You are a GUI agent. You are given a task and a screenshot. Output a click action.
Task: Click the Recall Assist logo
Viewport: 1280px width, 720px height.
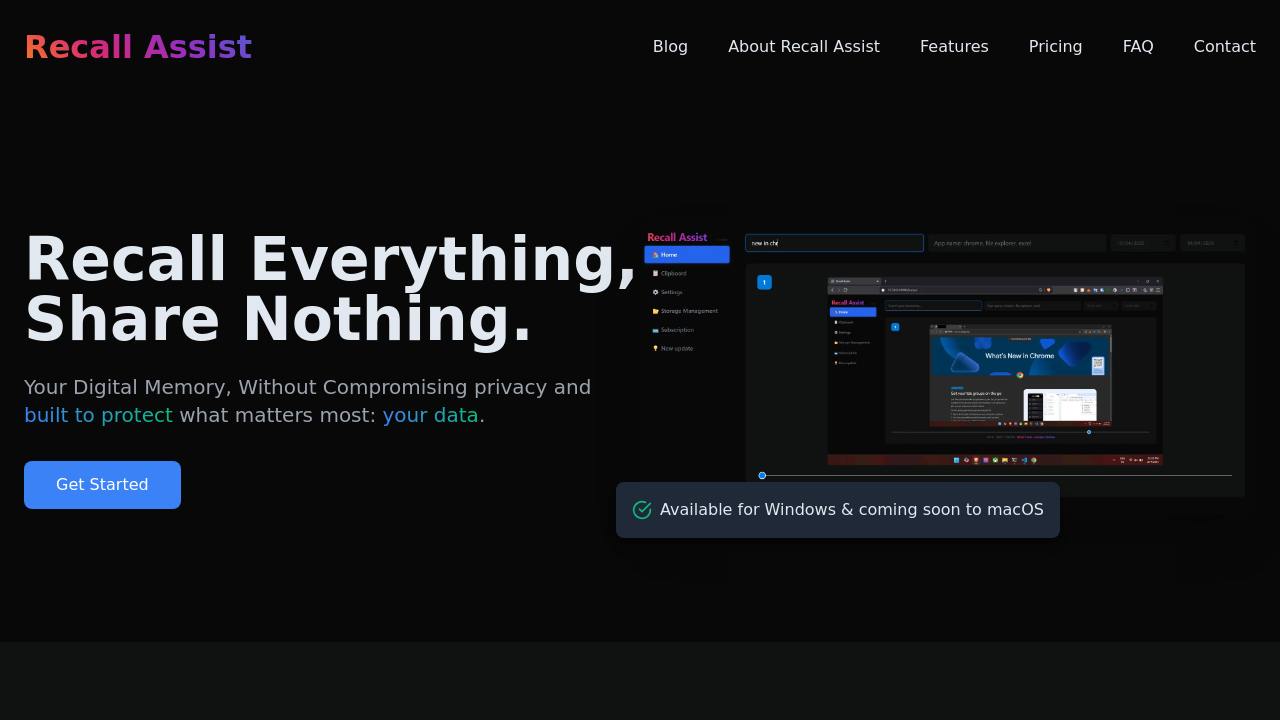(138, 48)
